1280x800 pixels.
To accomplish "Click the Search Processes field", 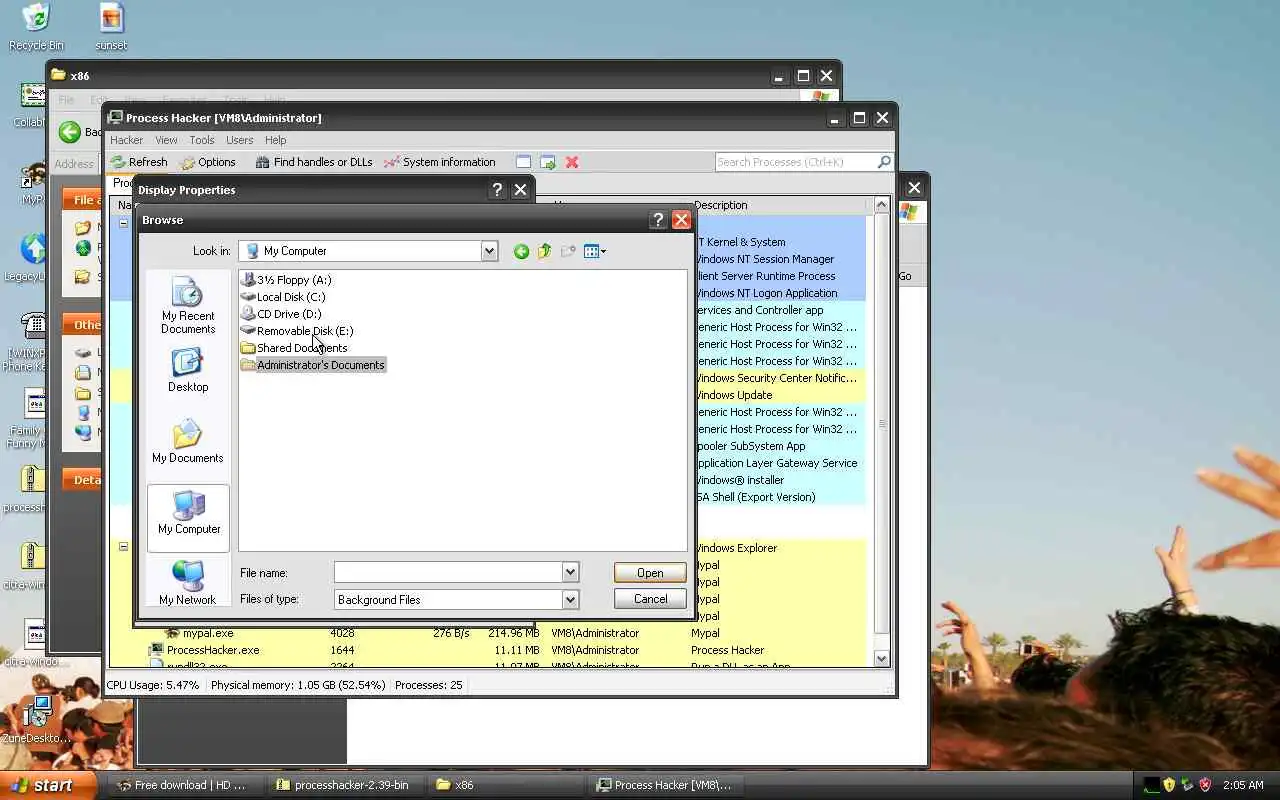I will (x=795, y=162).
